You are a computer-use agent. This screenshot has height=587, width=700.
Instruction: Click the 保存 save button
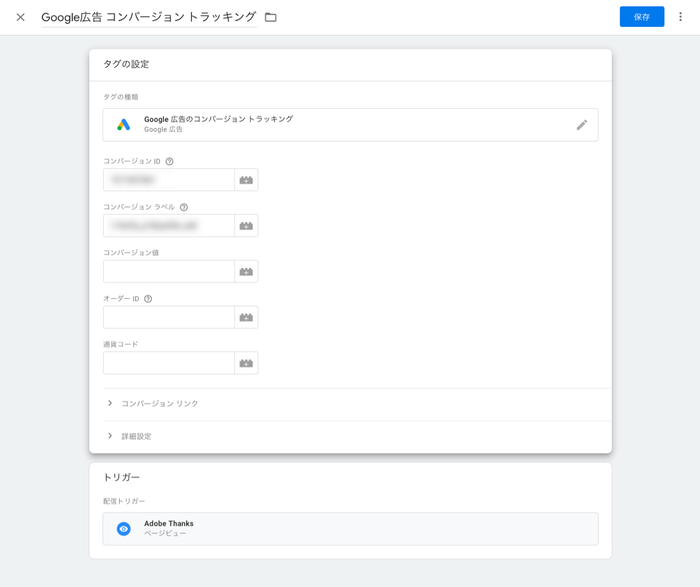click(x=641, y=17)
